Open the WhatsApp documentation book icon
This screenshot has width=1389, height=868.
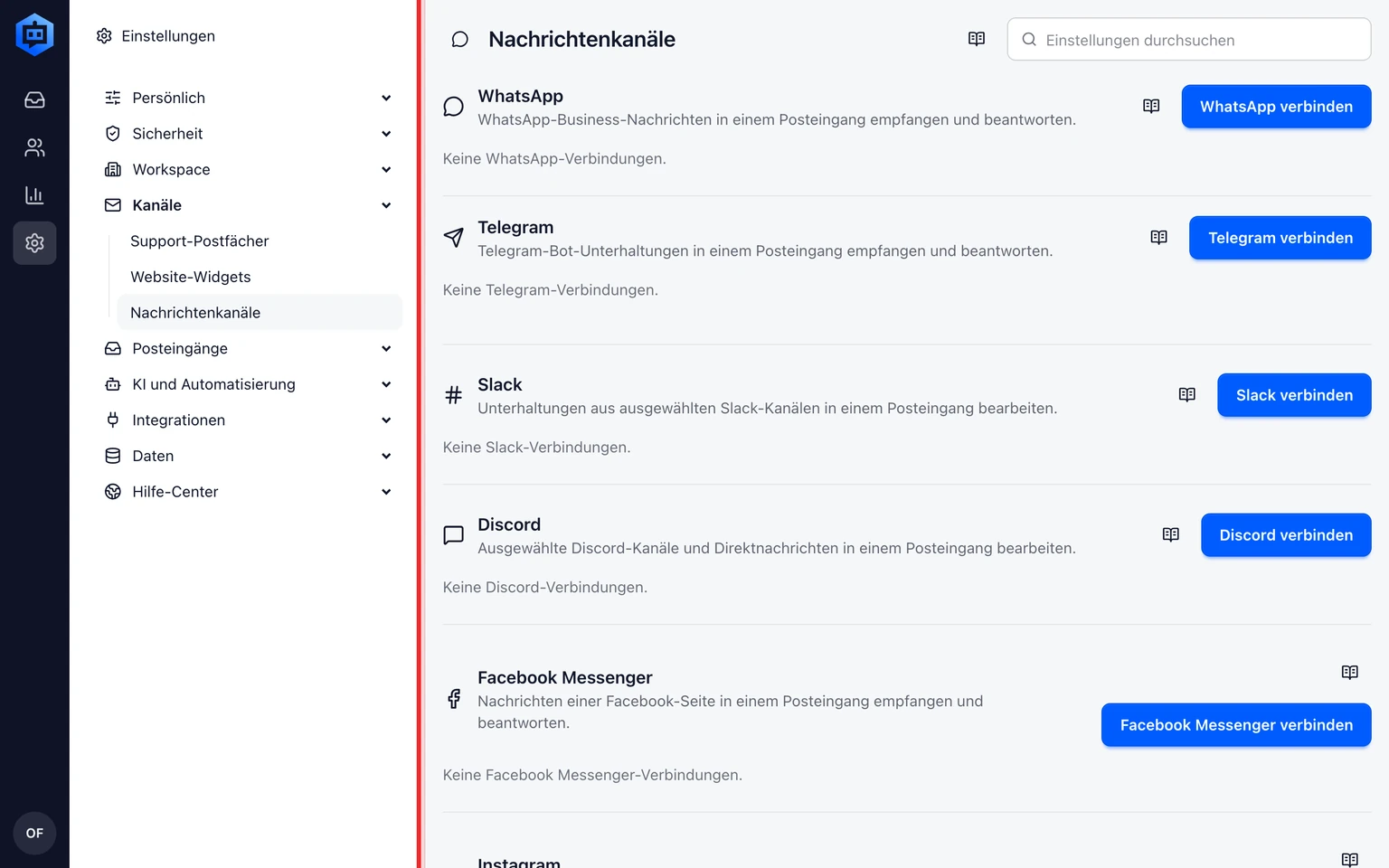1151,106
